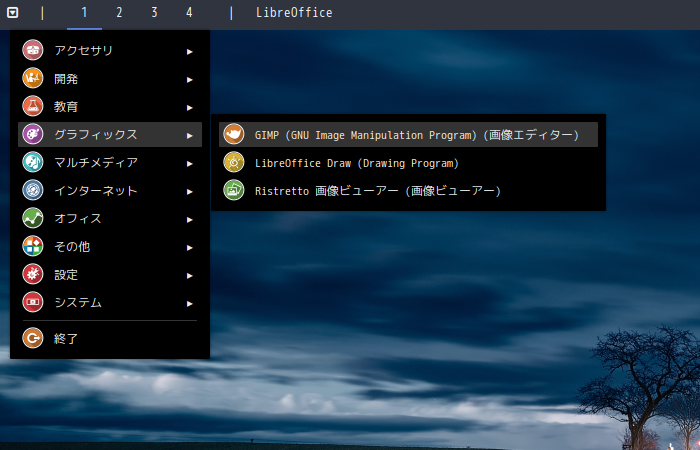This screenshot has width=700, height=450.
Task: Open the その他 menu entry
Action: click(110, 246)
